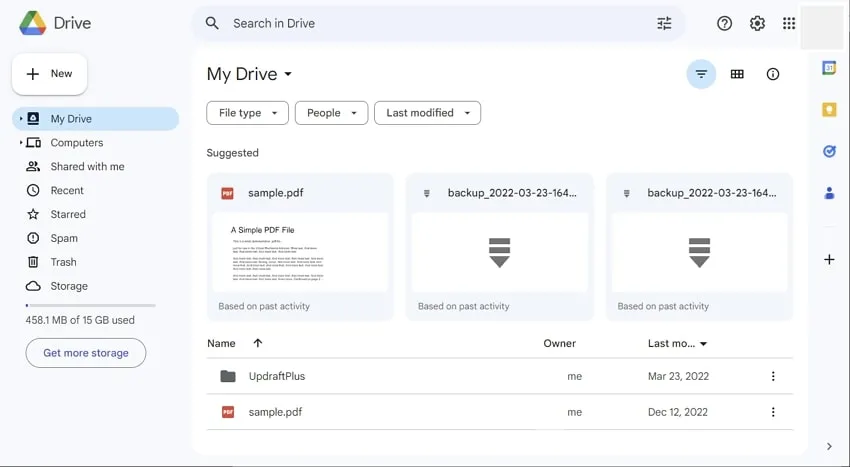Go to Shared with me
850x467 pixels.
tap(87, 167)
